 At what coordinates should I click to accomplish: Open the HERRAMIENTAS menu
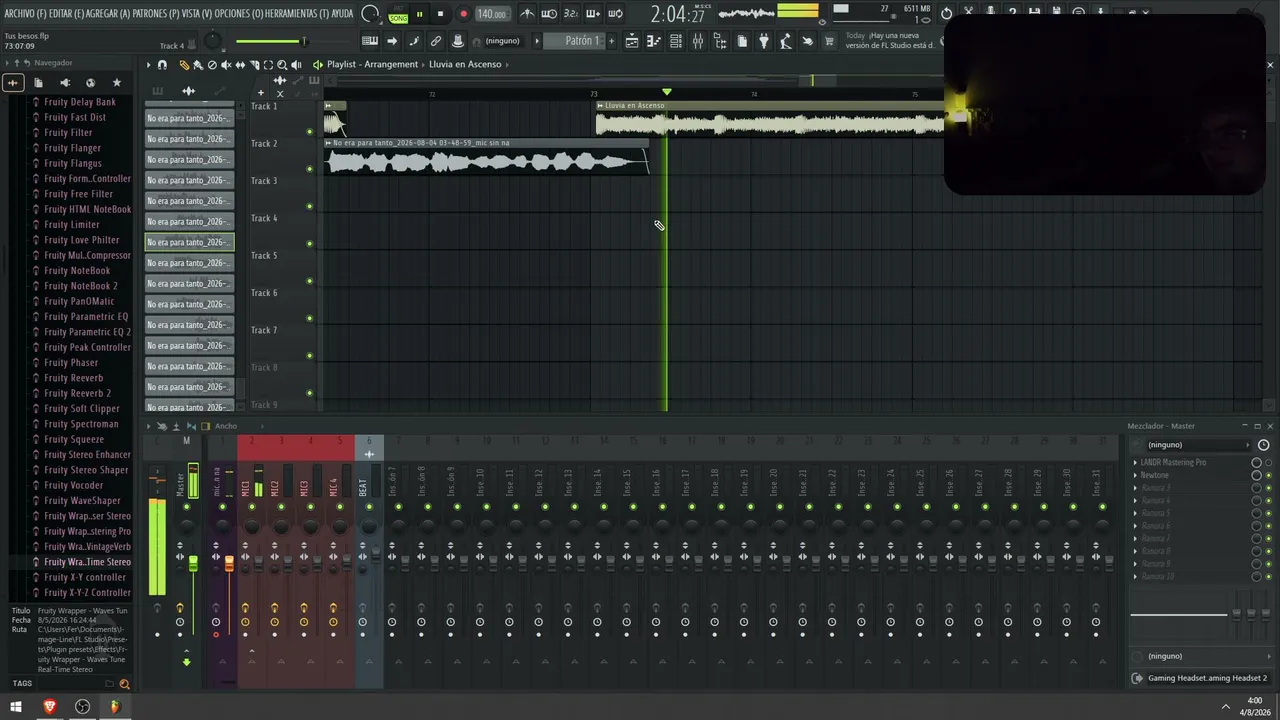pos(298,14)
